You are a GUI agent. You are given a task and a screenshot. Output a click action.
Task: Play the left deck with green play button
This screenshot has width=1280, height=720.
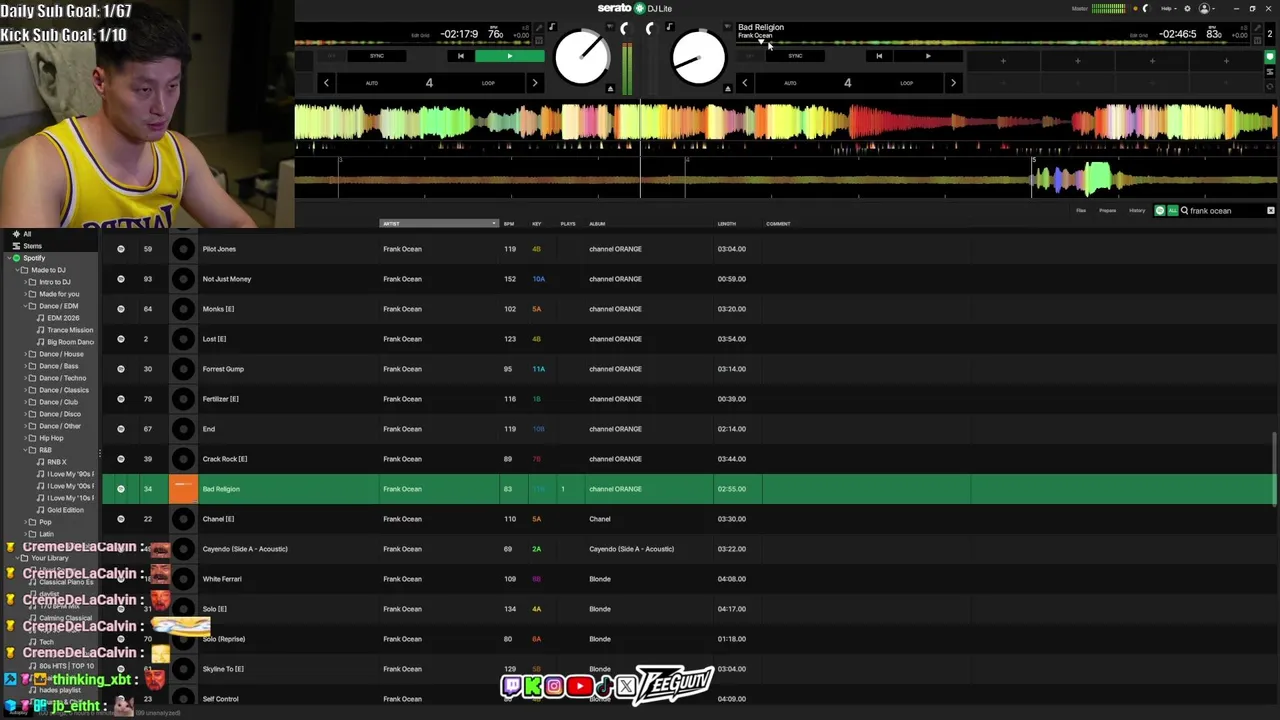[x=509, y=56]
